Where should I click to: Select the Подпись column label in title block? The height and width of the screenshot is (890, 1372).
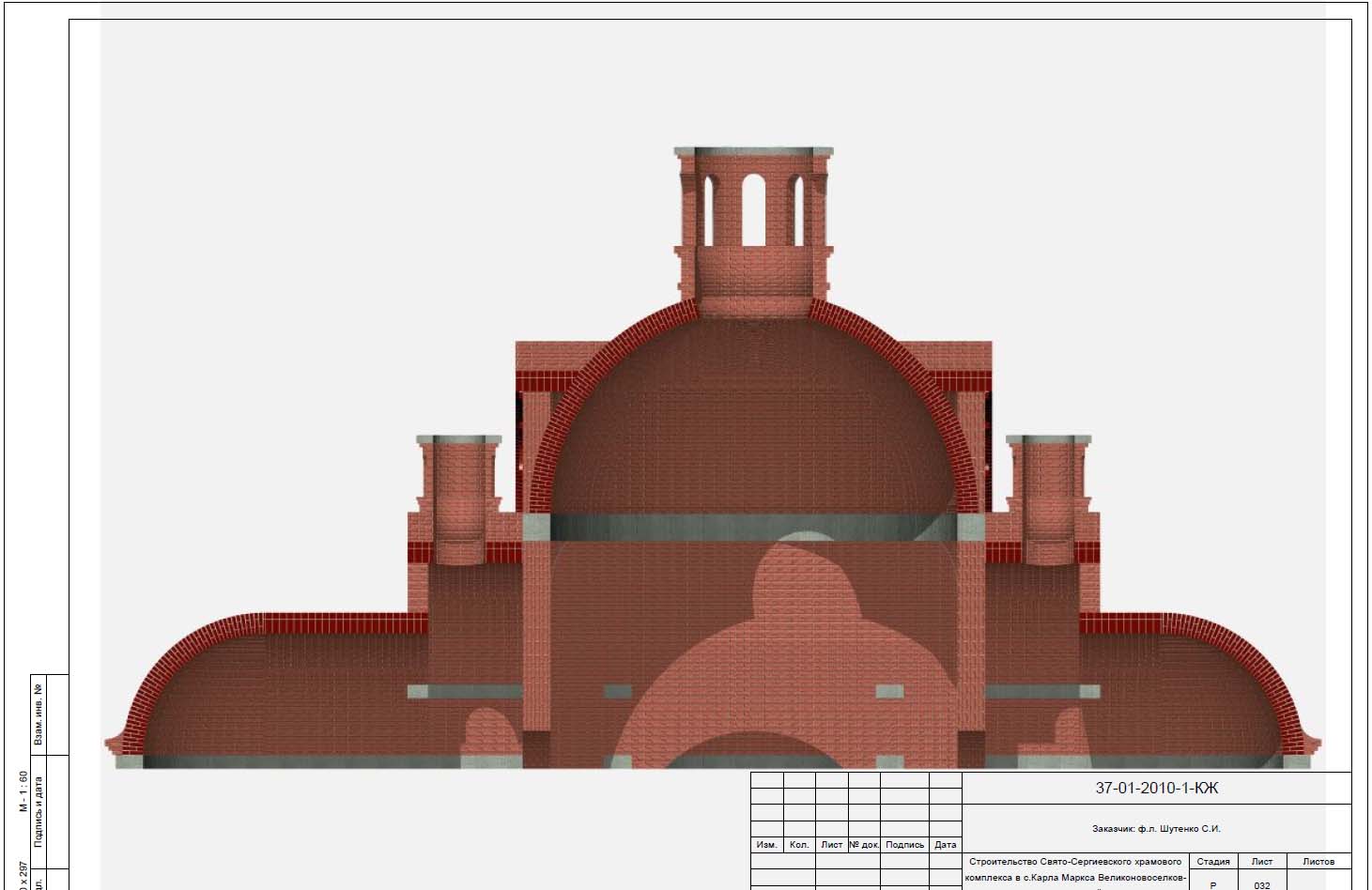[x=905, y=845]
